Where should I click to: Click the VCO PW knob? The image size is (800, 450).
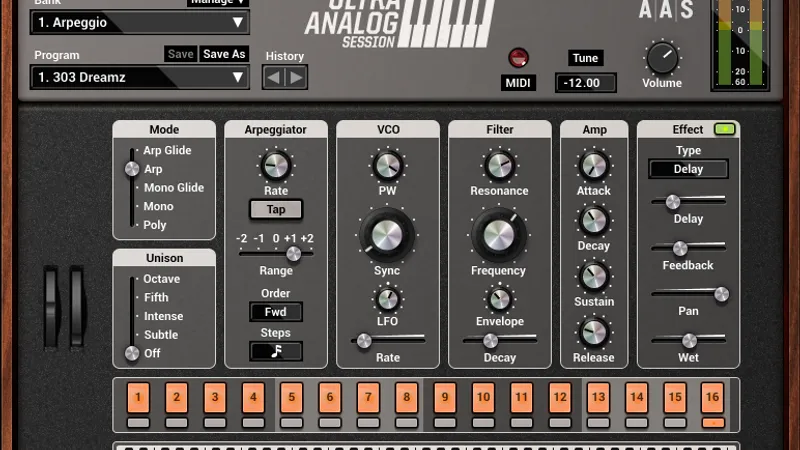387,165
